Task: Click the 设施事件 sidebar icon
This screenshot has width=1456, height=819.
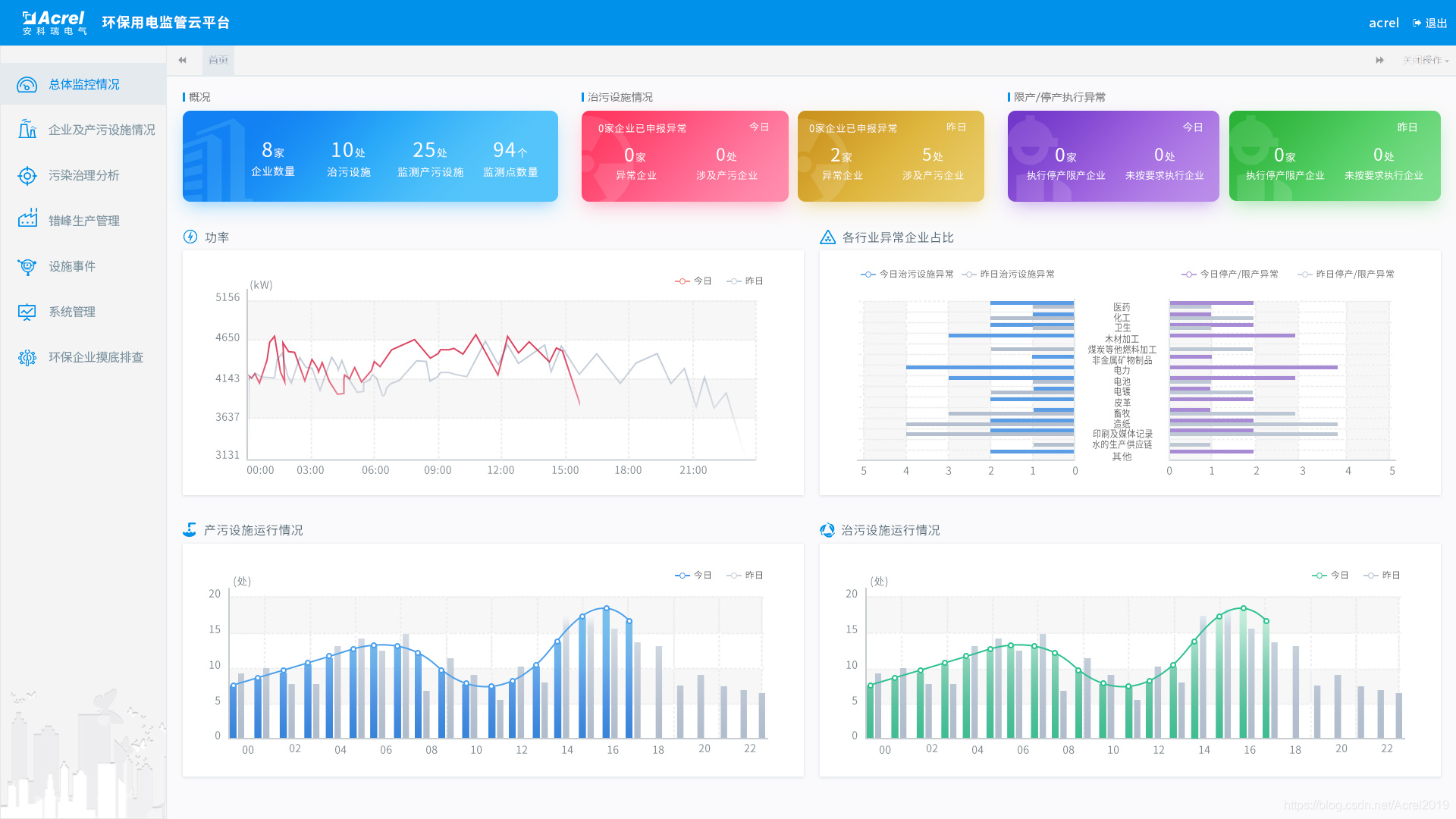Action: [x=27, y=266]
